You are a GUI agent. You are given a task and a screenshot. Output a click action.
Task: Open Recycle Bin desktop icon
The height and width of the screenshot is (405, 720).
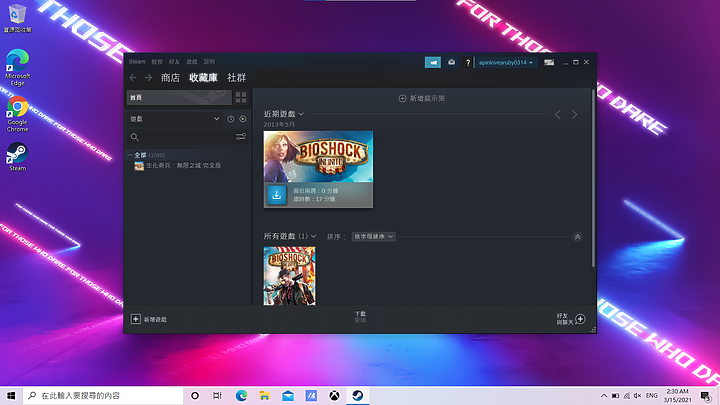point(17,18)
